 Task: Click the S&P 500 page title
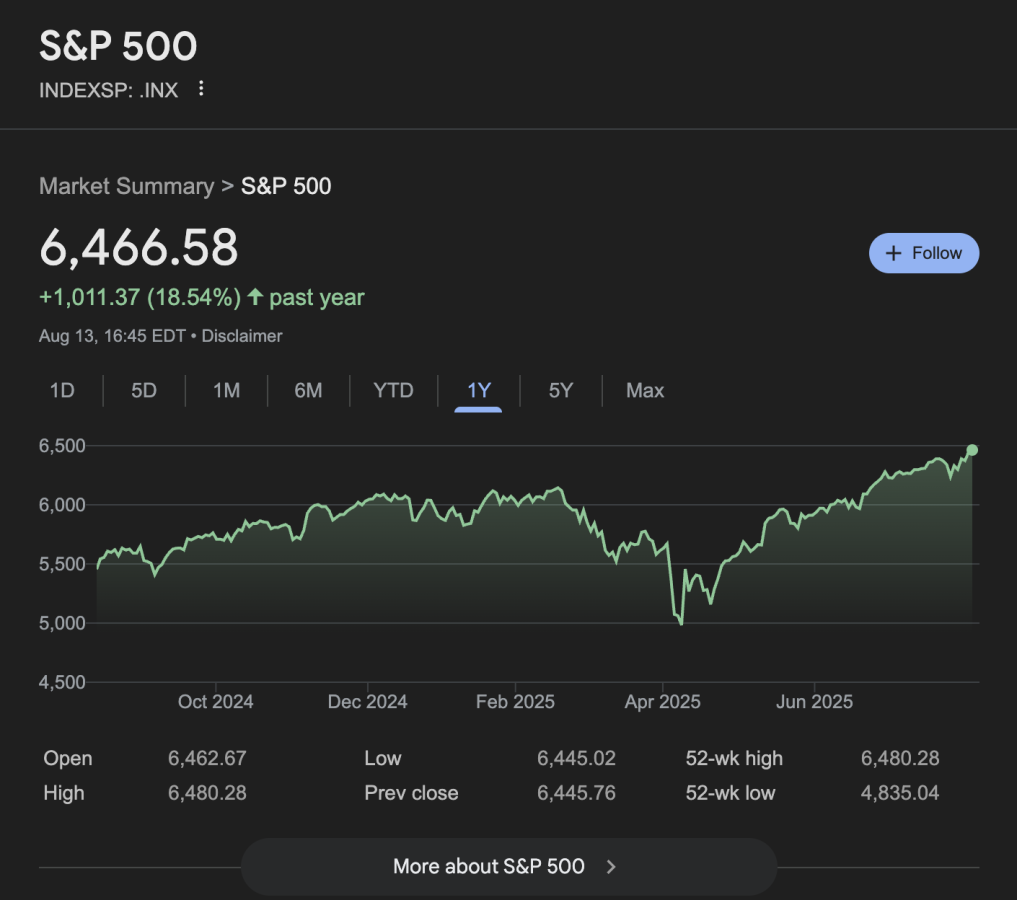118,46
